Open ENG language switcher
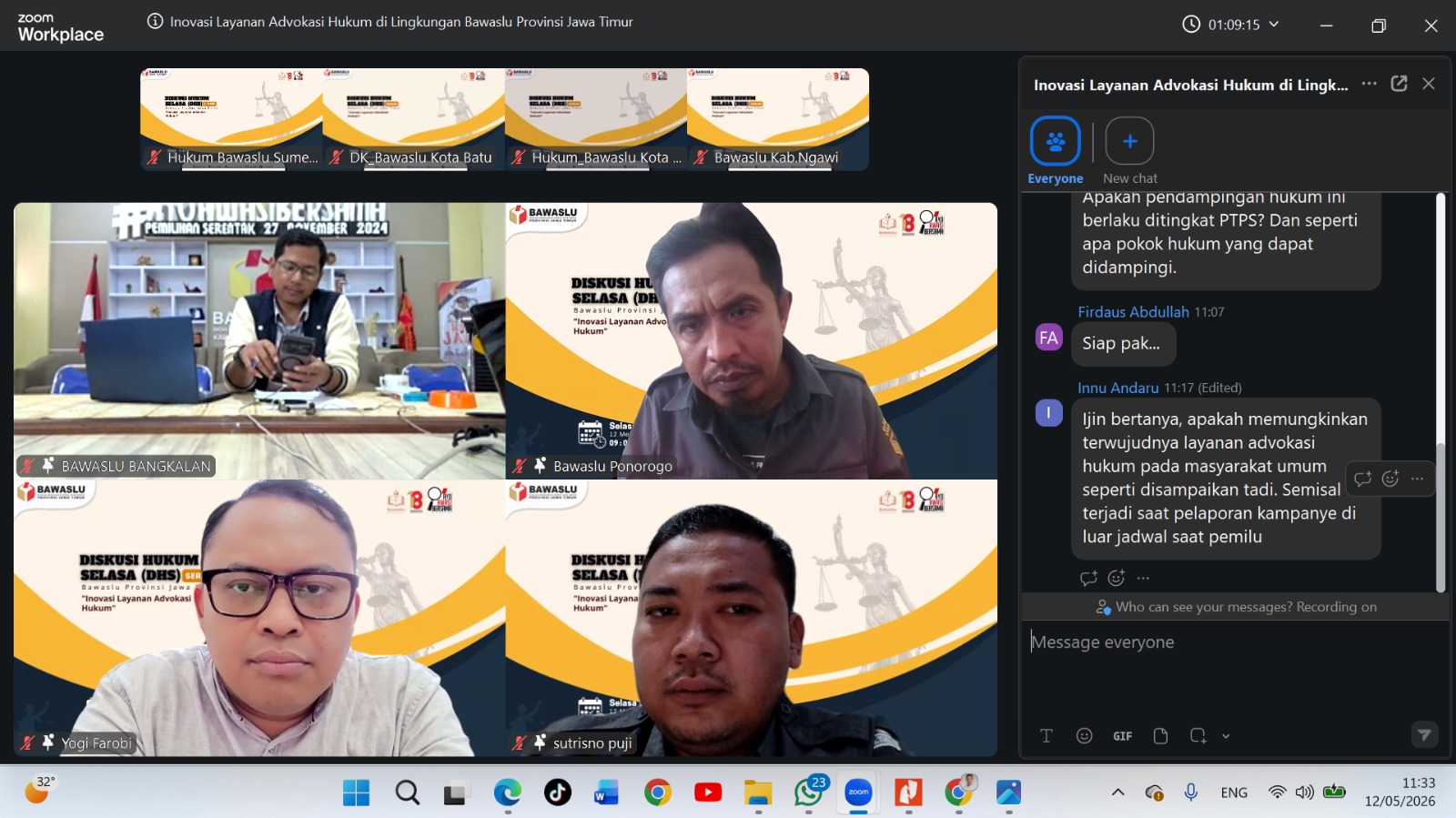This screenshot has height=818, width=1456. coord(1234,793)
